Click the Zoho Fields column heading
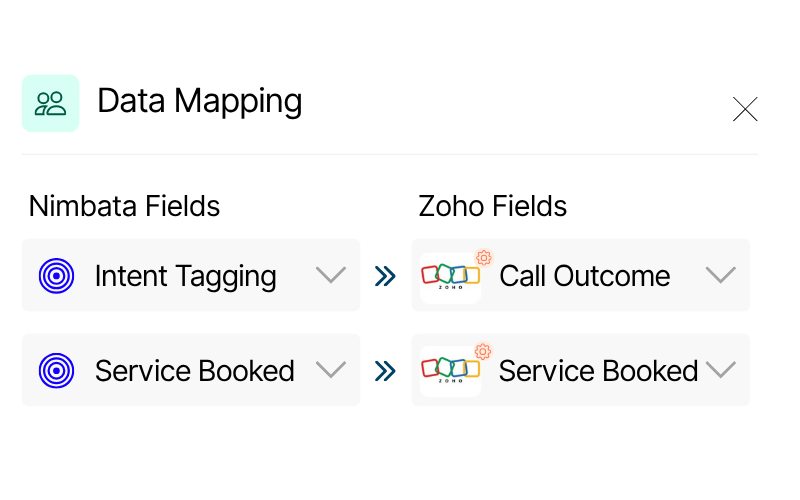Image resolution: width=800 pixels, height=500 pixels. pyautogui.click(x=493, y=206)
